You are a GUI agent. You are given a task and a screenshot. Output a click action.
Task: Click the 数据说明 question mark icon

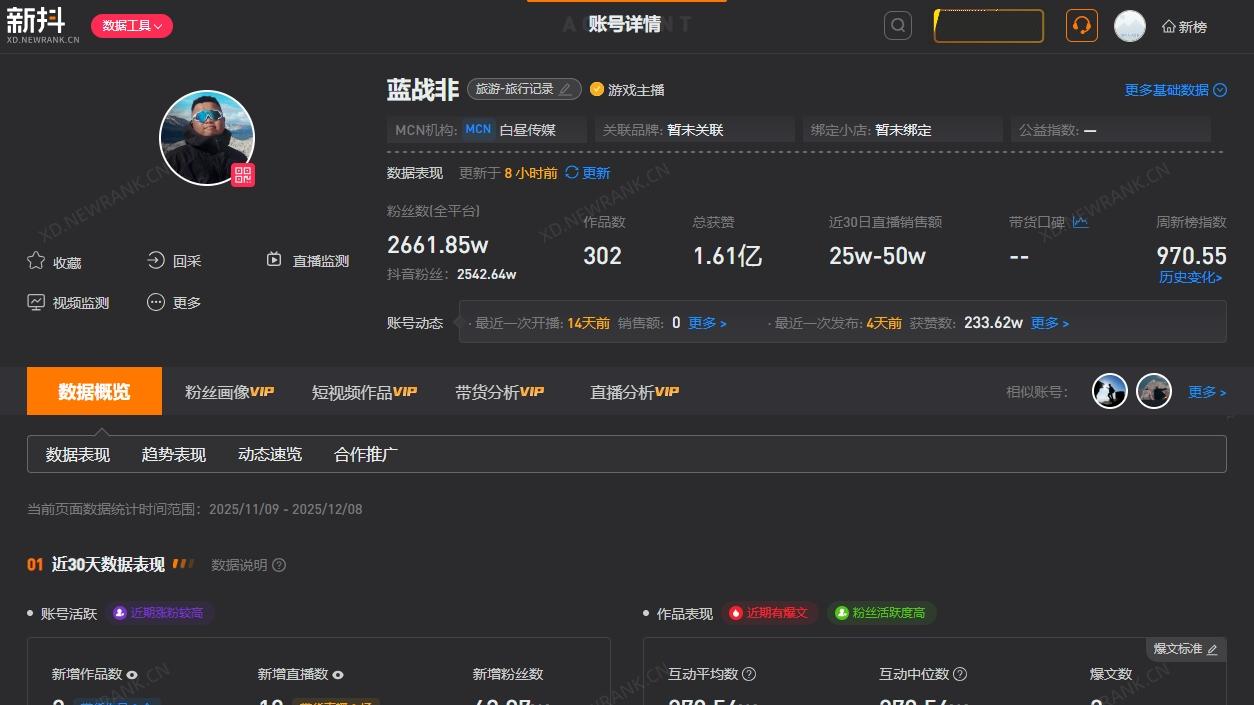point(278,565)
